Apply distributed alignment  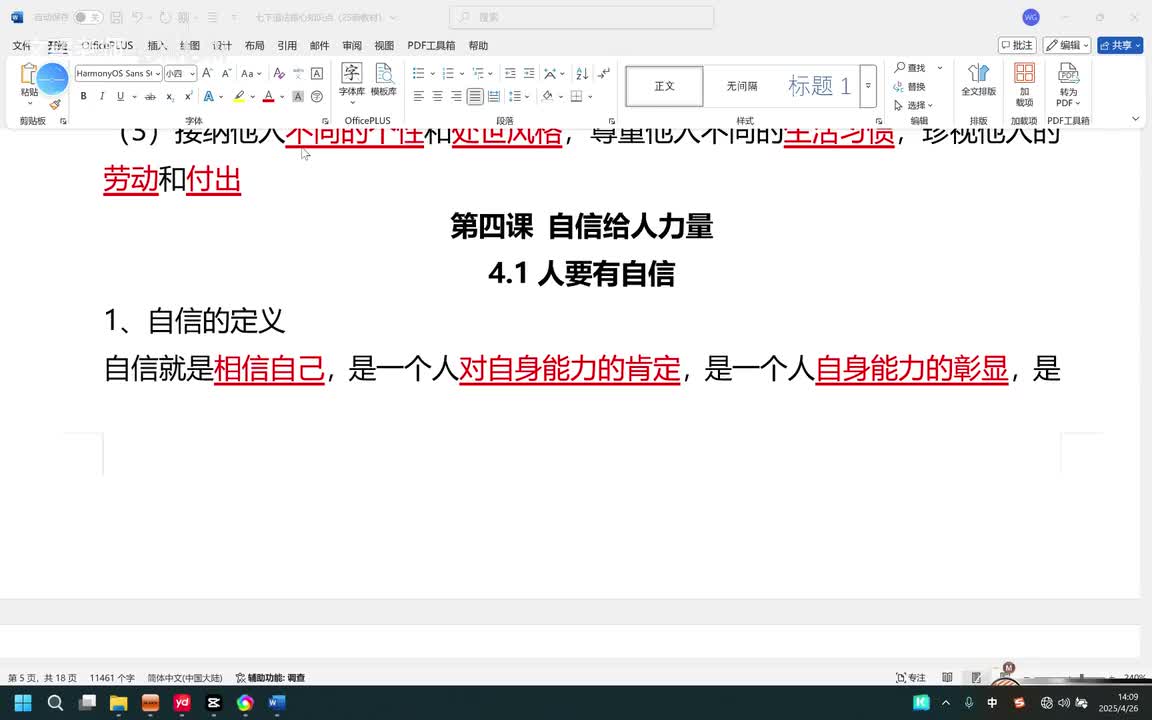coord(494,96)
